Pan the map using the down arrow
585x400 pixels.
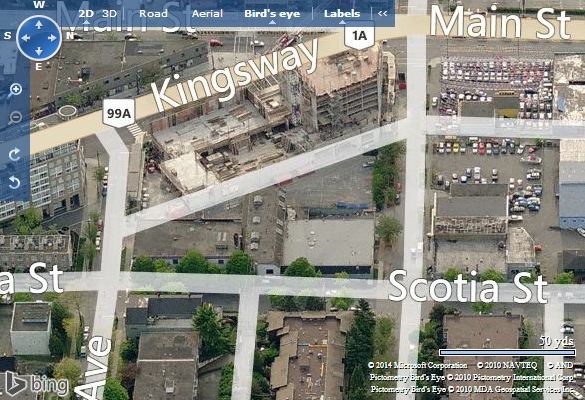(x=39, y=51)
